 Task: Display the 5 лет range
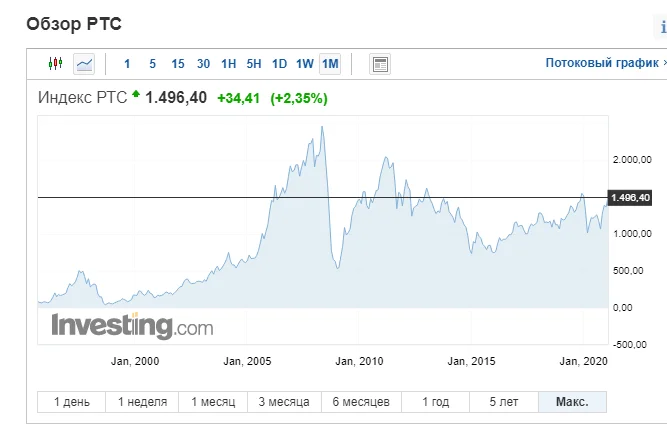click(x=504, y=402)
